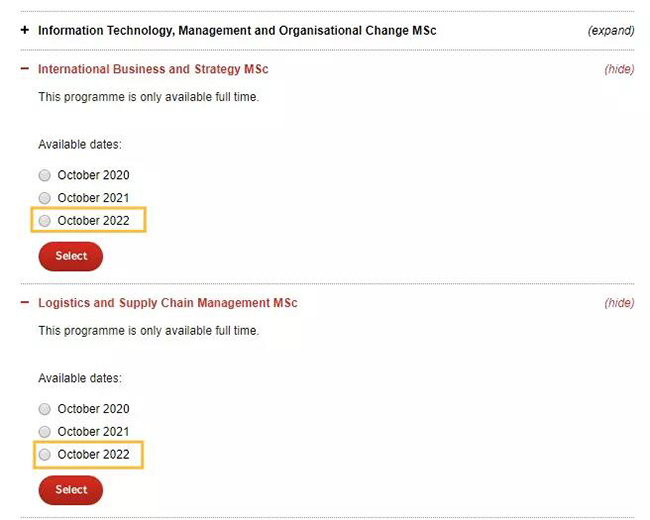Click 'Available dates:' label in Logistics section
The width and height of the screenshot is (650, 520).
[x=80, y=378]
